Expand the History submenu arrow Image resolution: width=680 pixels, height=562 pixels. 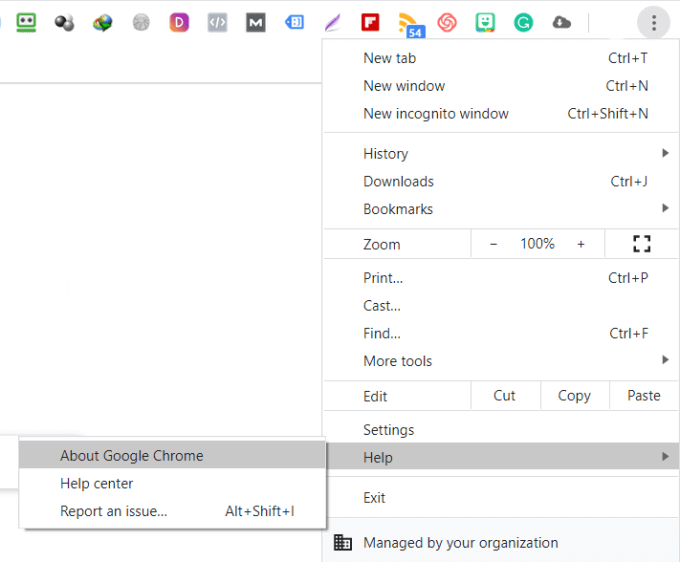pyautogui.click(x=665, y=153)
